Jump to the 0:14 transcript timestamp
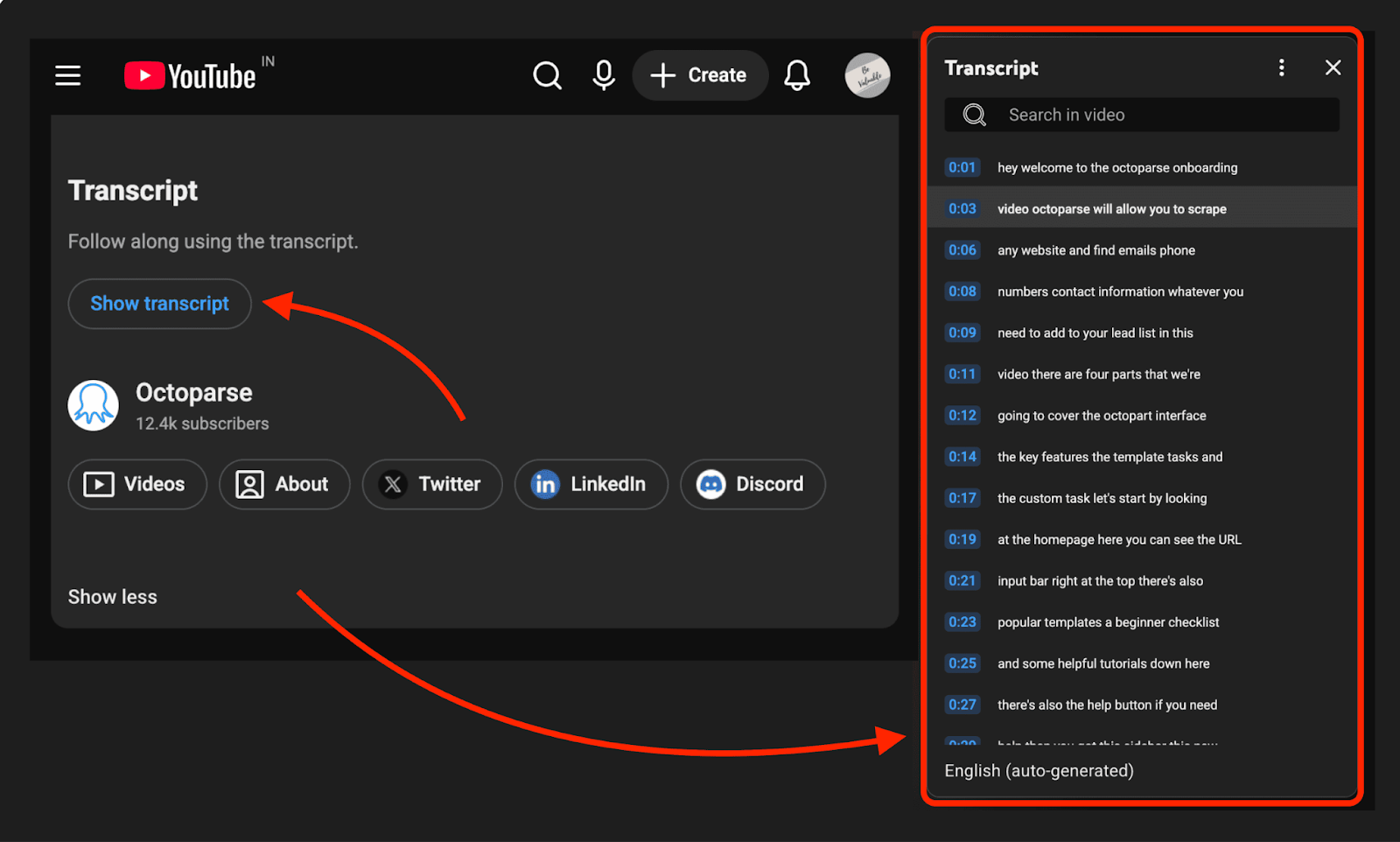Image resolution: width=1400 pixels, height=842 pixels. (x=962, y=456)
